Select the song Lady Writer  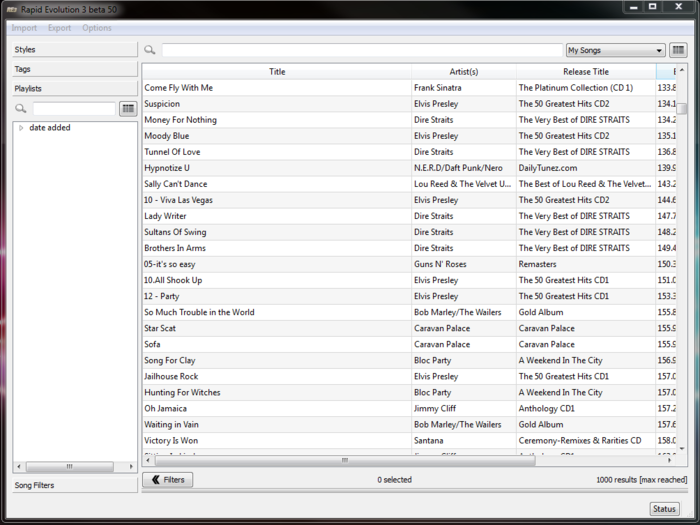(277, 217)
